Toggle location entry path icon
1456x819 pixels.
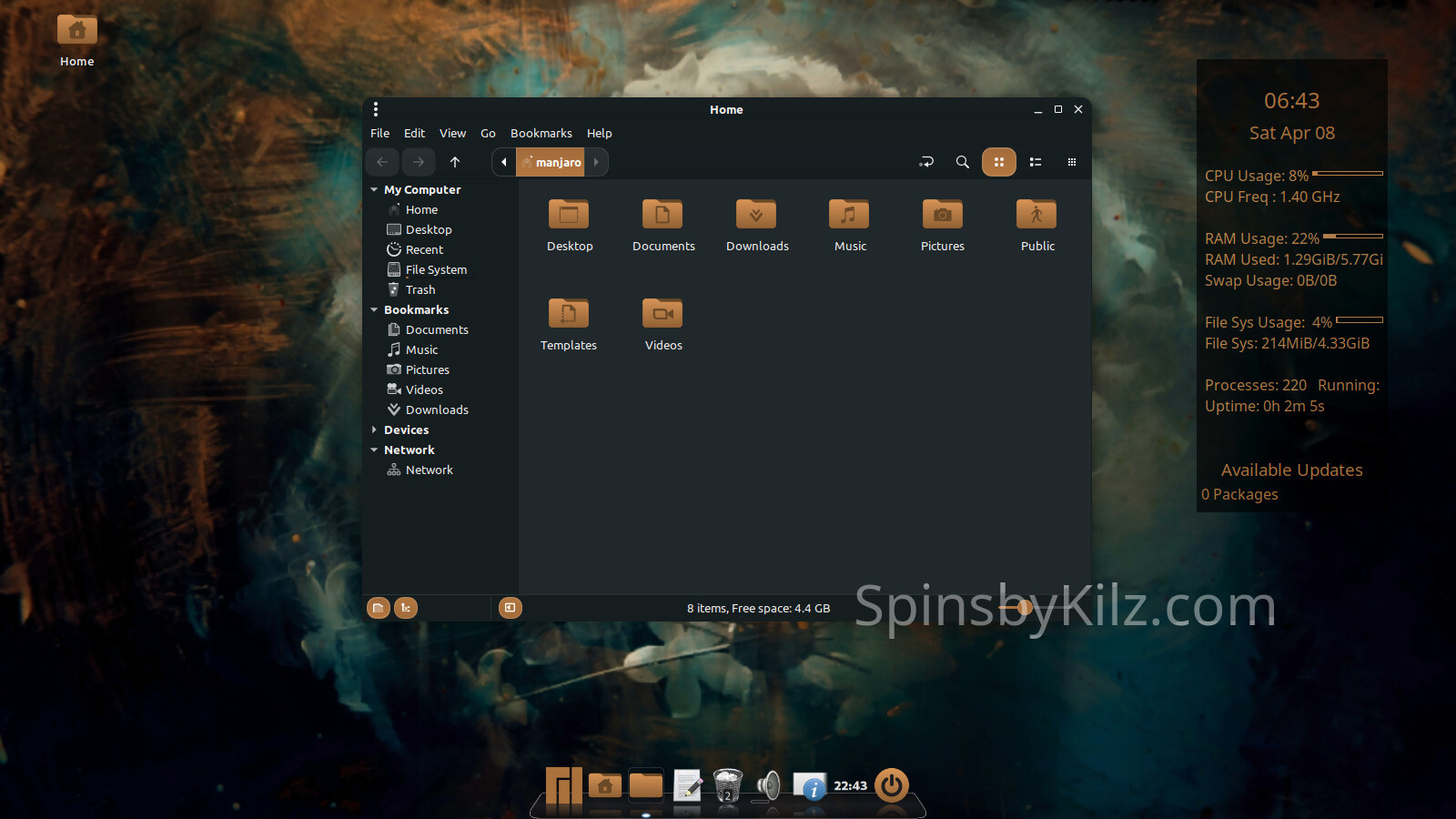[x=926, y=162]
